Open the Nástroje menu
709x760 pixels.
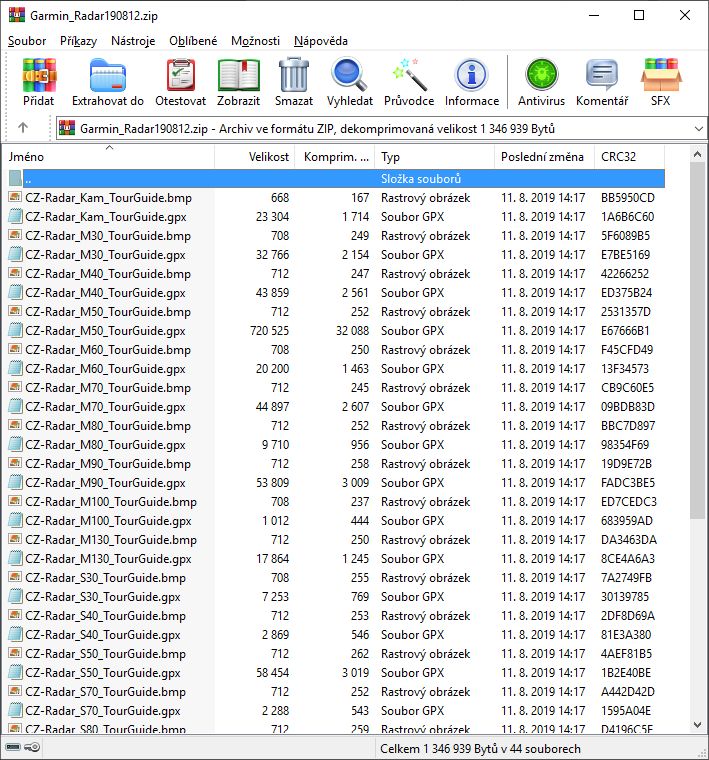point(133,41)
